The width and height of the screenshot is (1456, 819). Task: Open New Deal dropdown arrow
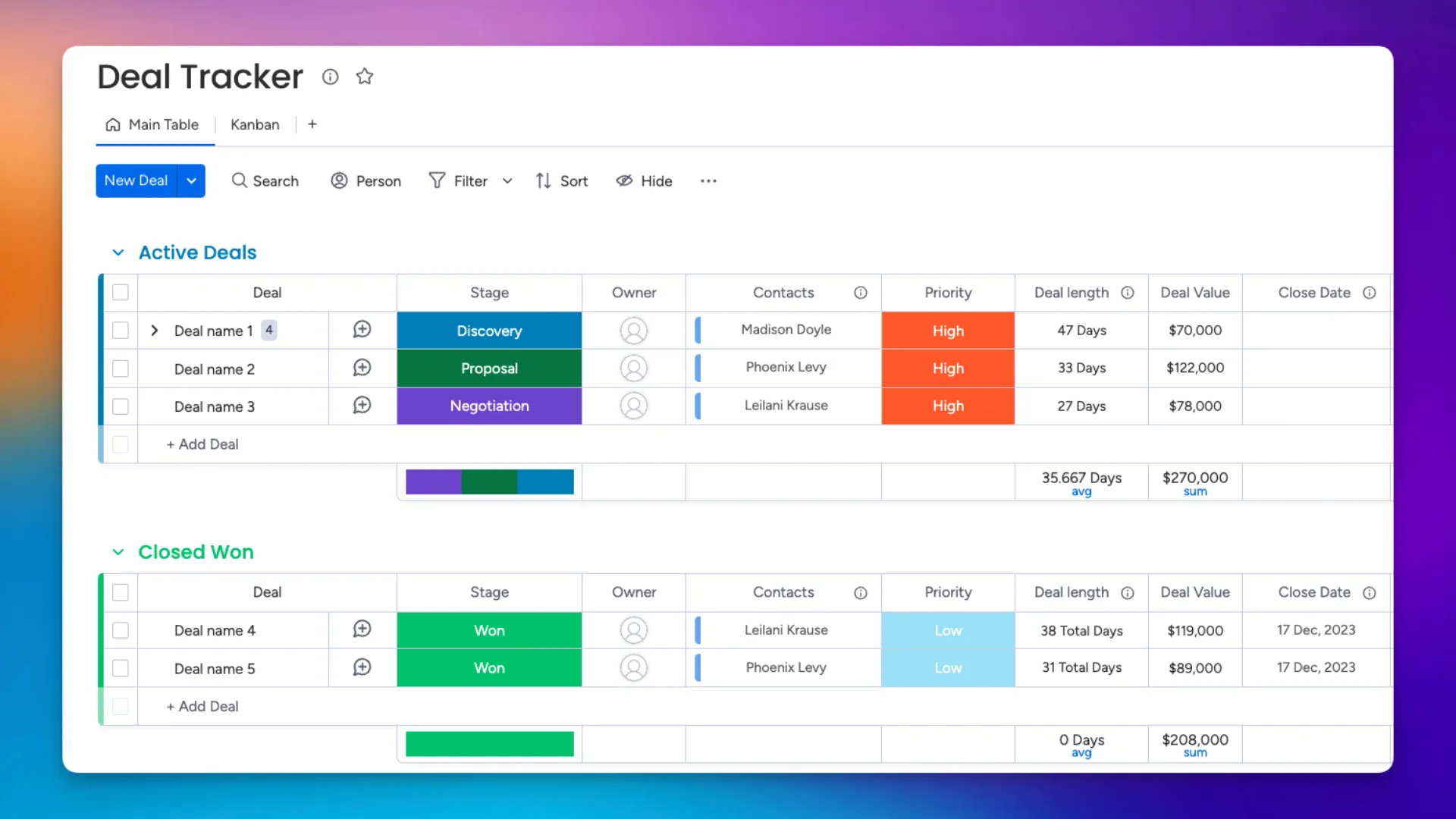(x=192, y=181)
